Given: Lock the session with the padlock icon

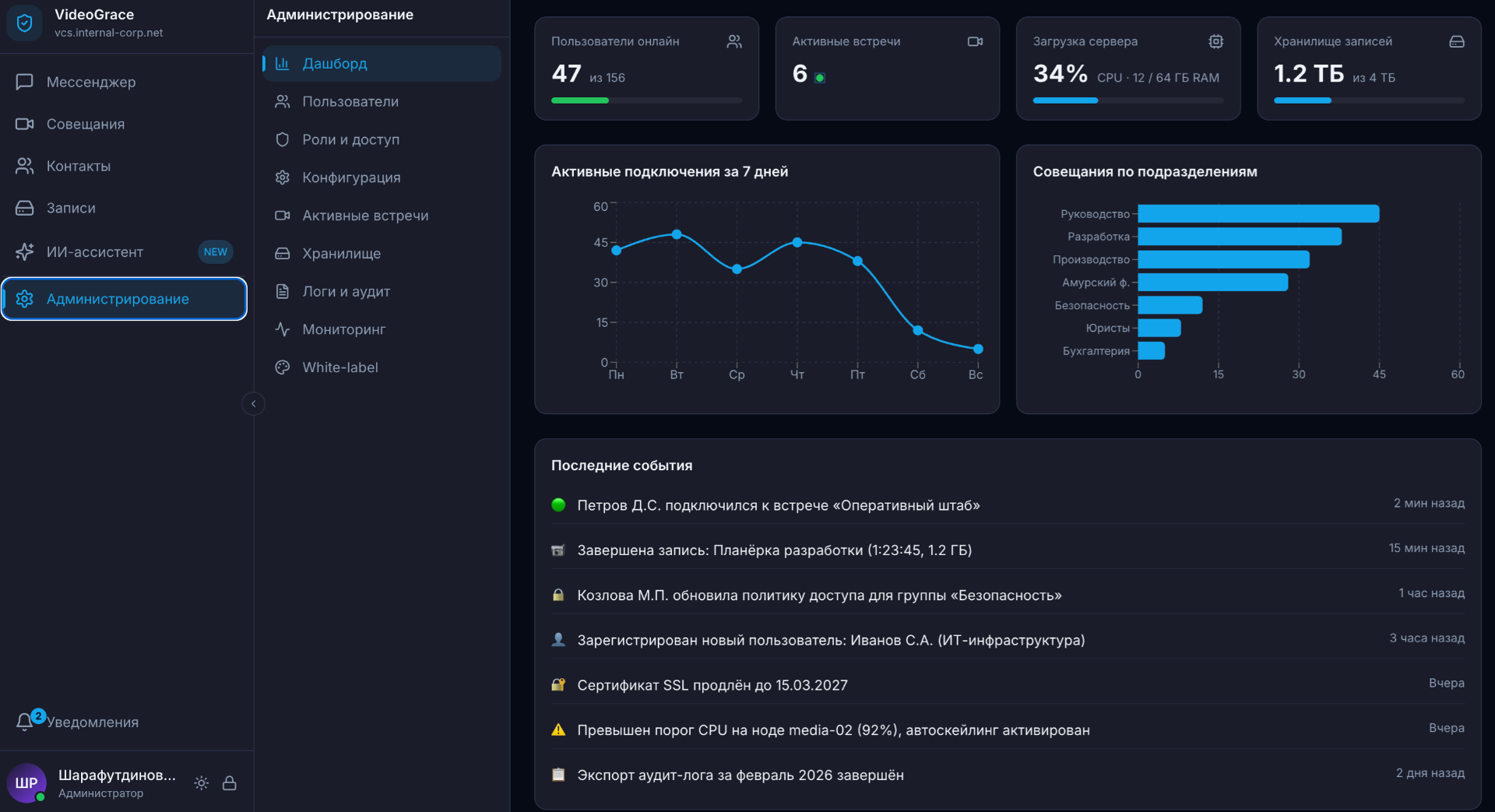Looking at the screenshot, I should [x=229, y=782].
